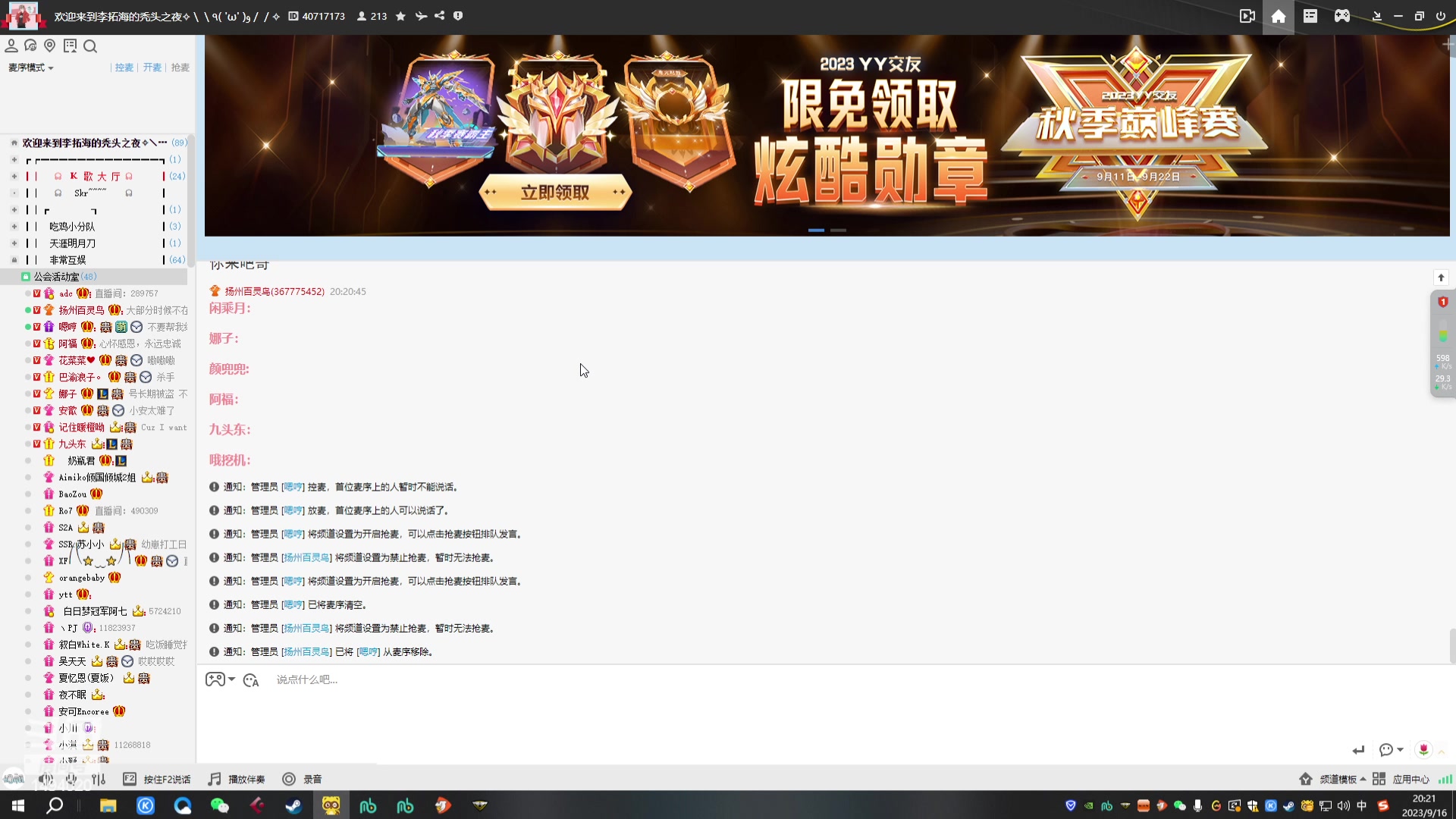This screenshot has height=819, width=1456.
Task: Select root channel 欢迎来到李拓海的秃头之夜
Action: 94,143
